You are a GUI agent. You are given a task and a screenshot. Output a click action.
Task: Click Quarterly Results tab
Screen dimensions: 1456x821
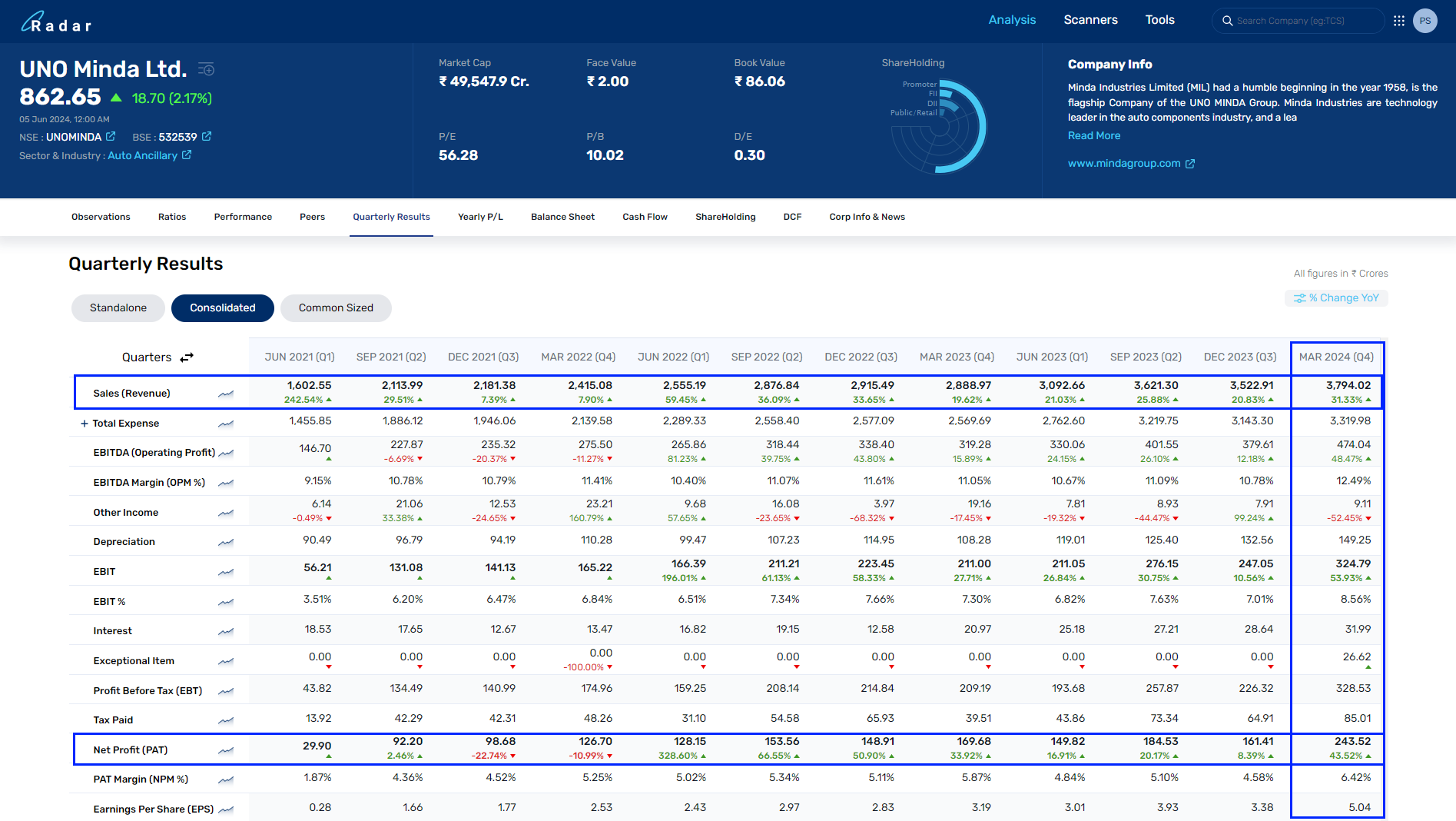(391, 217)
